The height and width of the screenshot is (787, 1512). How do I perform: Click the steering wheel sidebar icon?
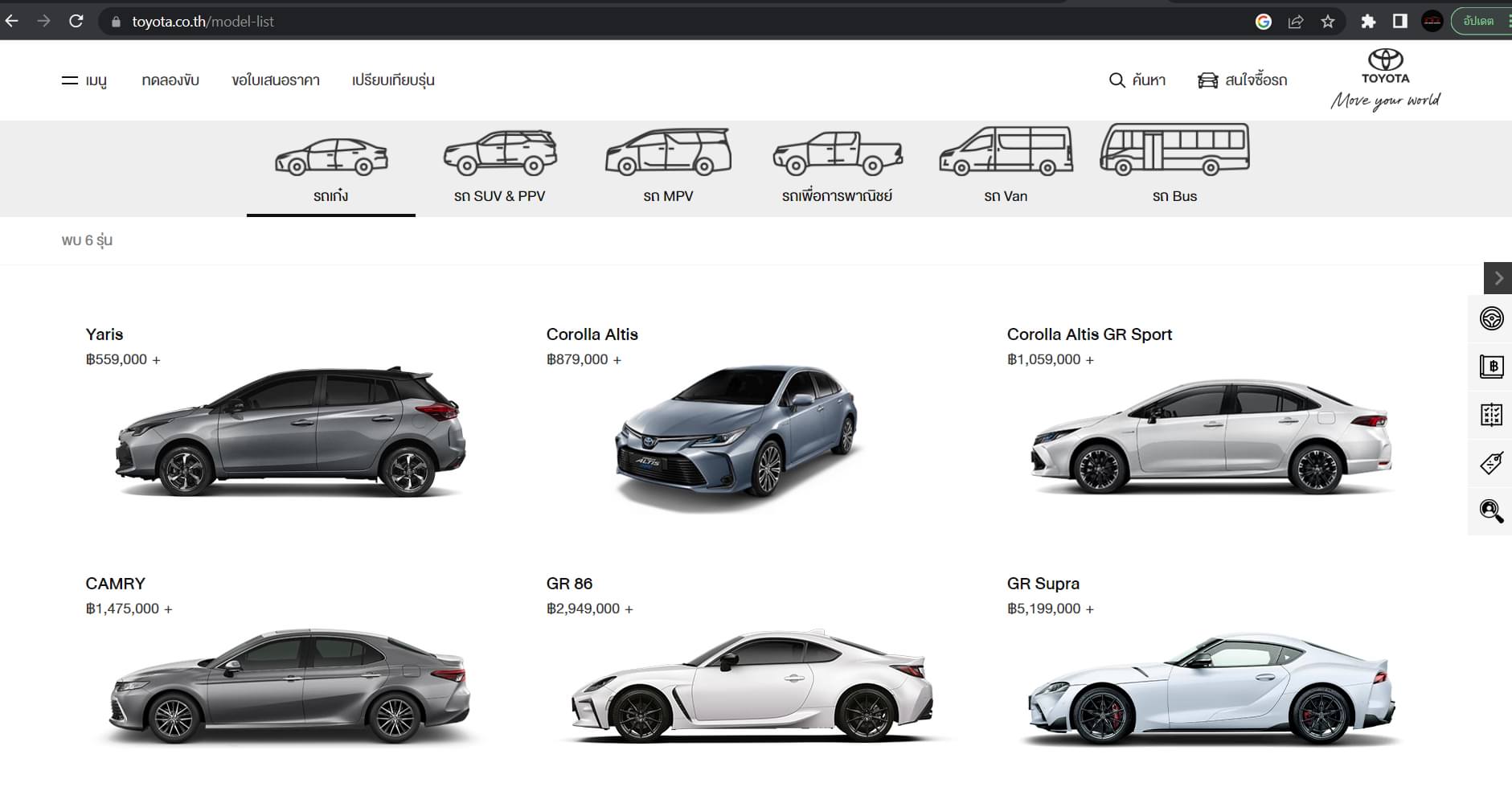(1492, 318)
